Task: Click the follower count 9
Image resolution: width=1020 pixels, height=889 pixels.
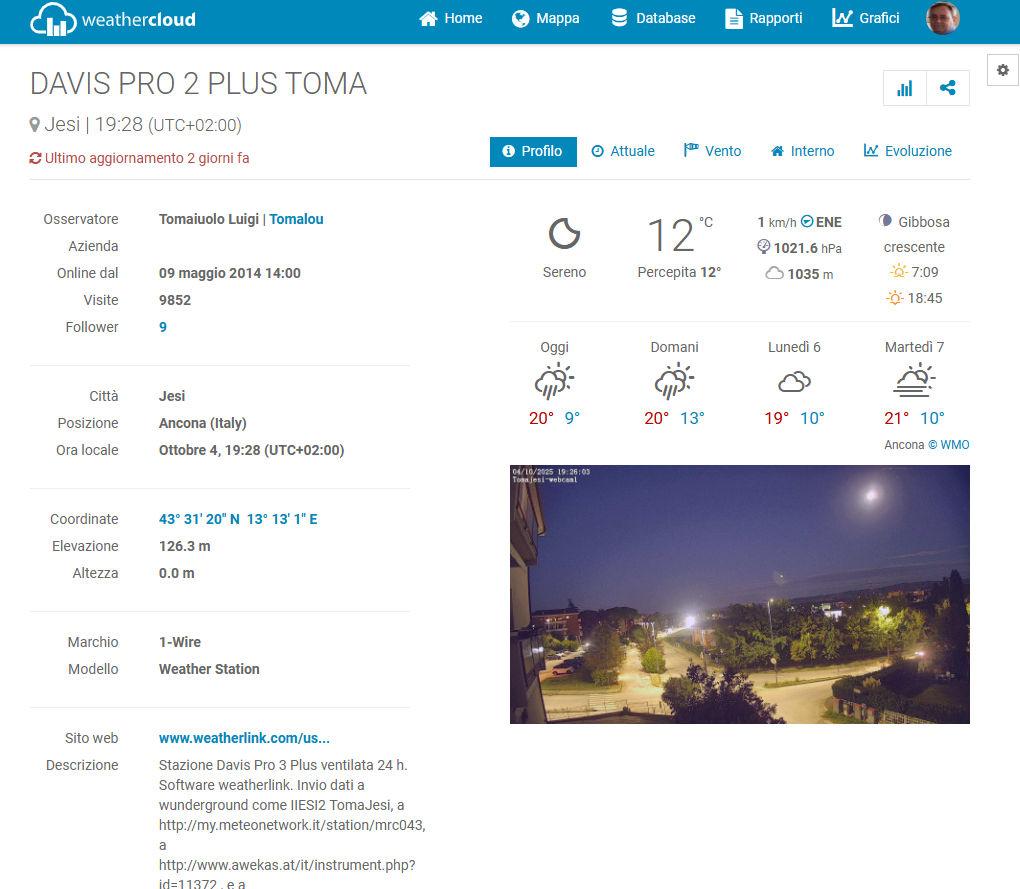Action: pos(163,327)
